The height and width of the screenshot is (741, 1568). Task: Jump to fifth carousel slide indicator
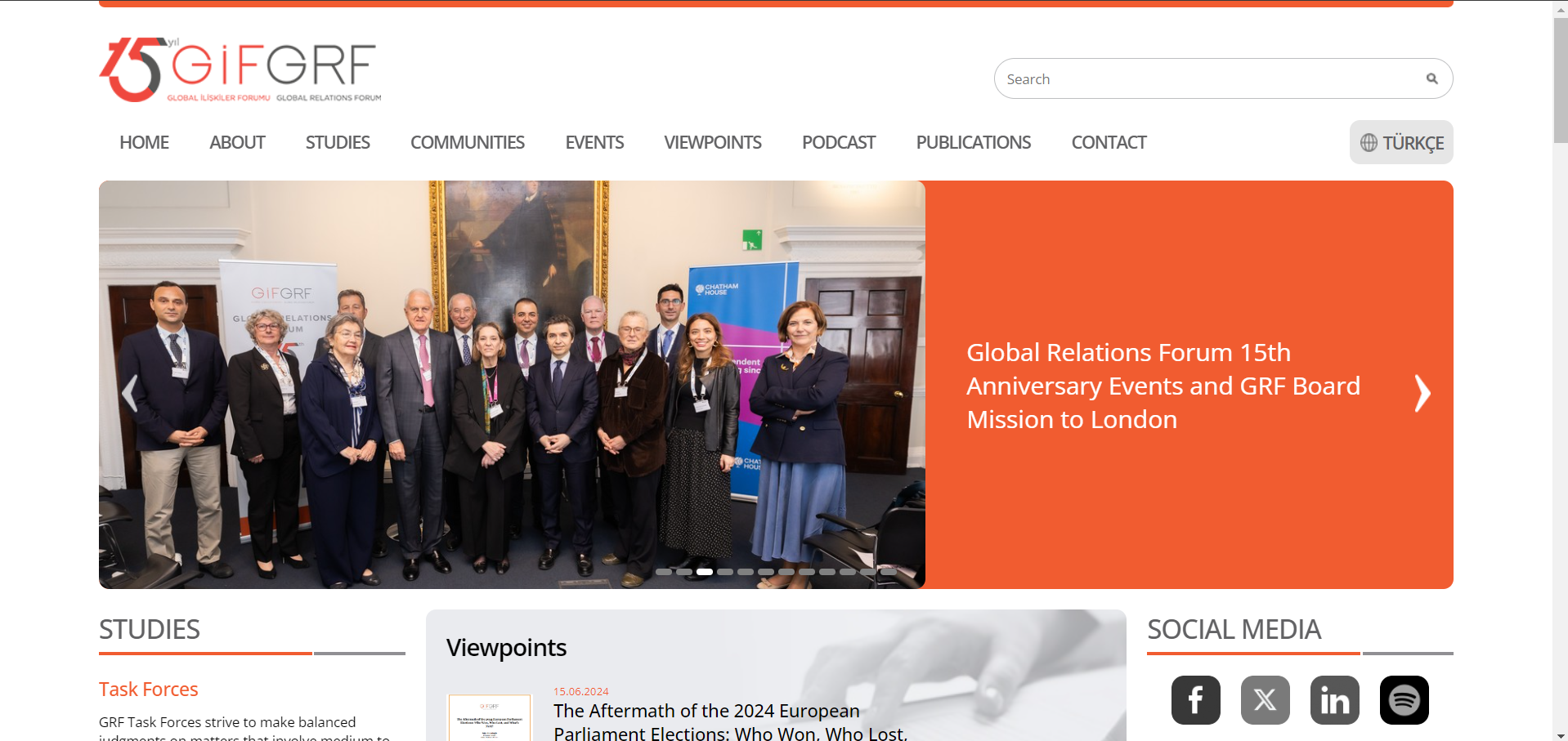[x=746, y=572]
